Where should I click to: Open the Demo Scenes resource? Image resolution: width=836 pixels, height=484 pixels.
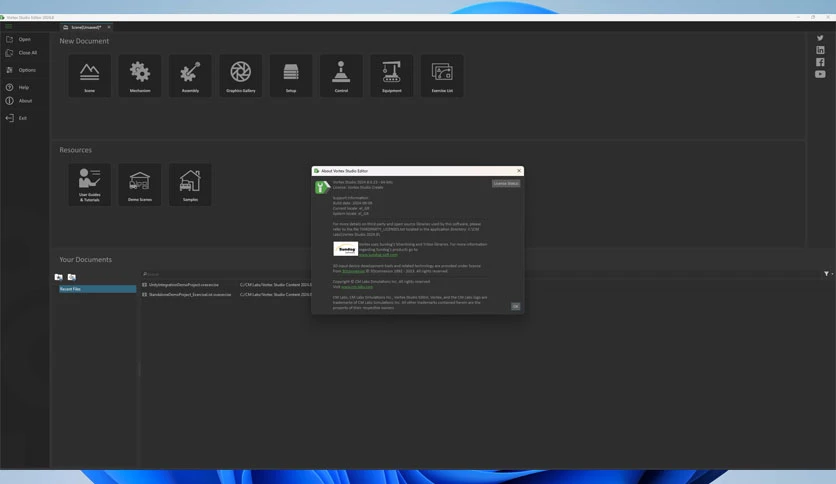pos(140,184)
